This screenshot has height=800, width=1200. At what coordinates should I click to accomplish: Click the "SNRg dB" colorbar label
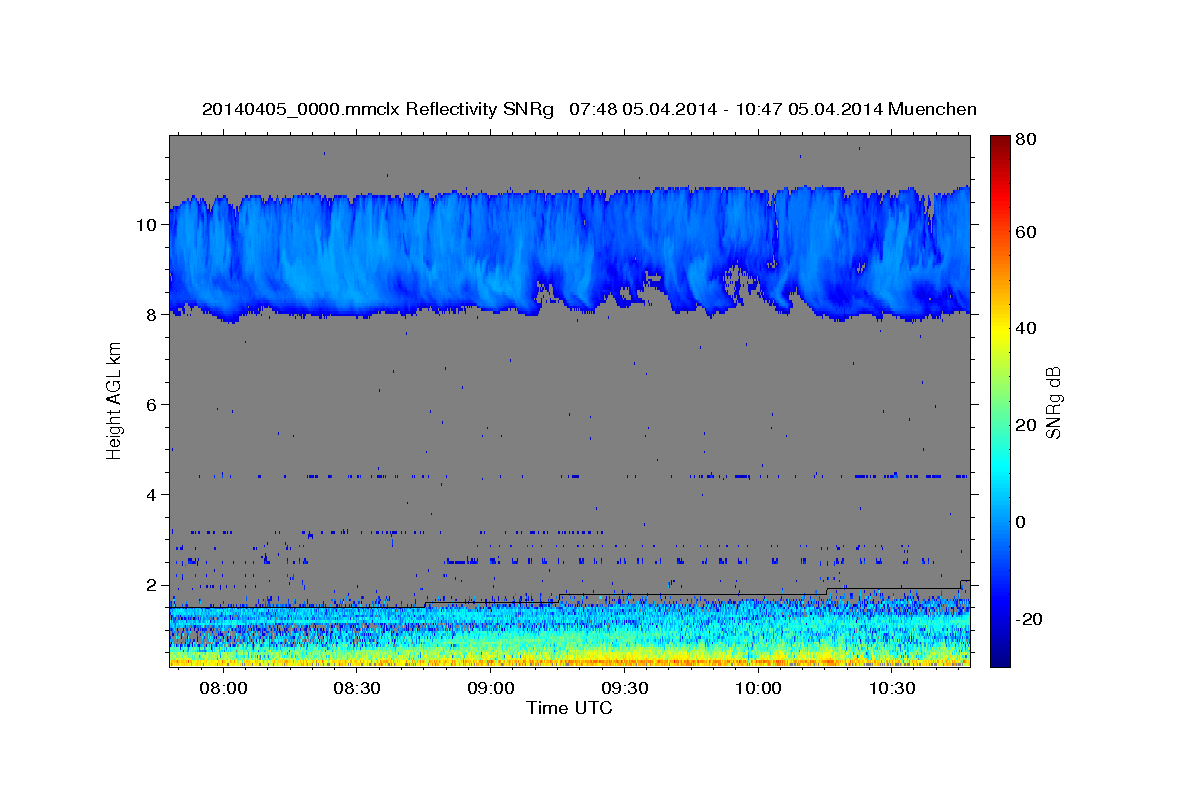click(x=1053, y=403)
